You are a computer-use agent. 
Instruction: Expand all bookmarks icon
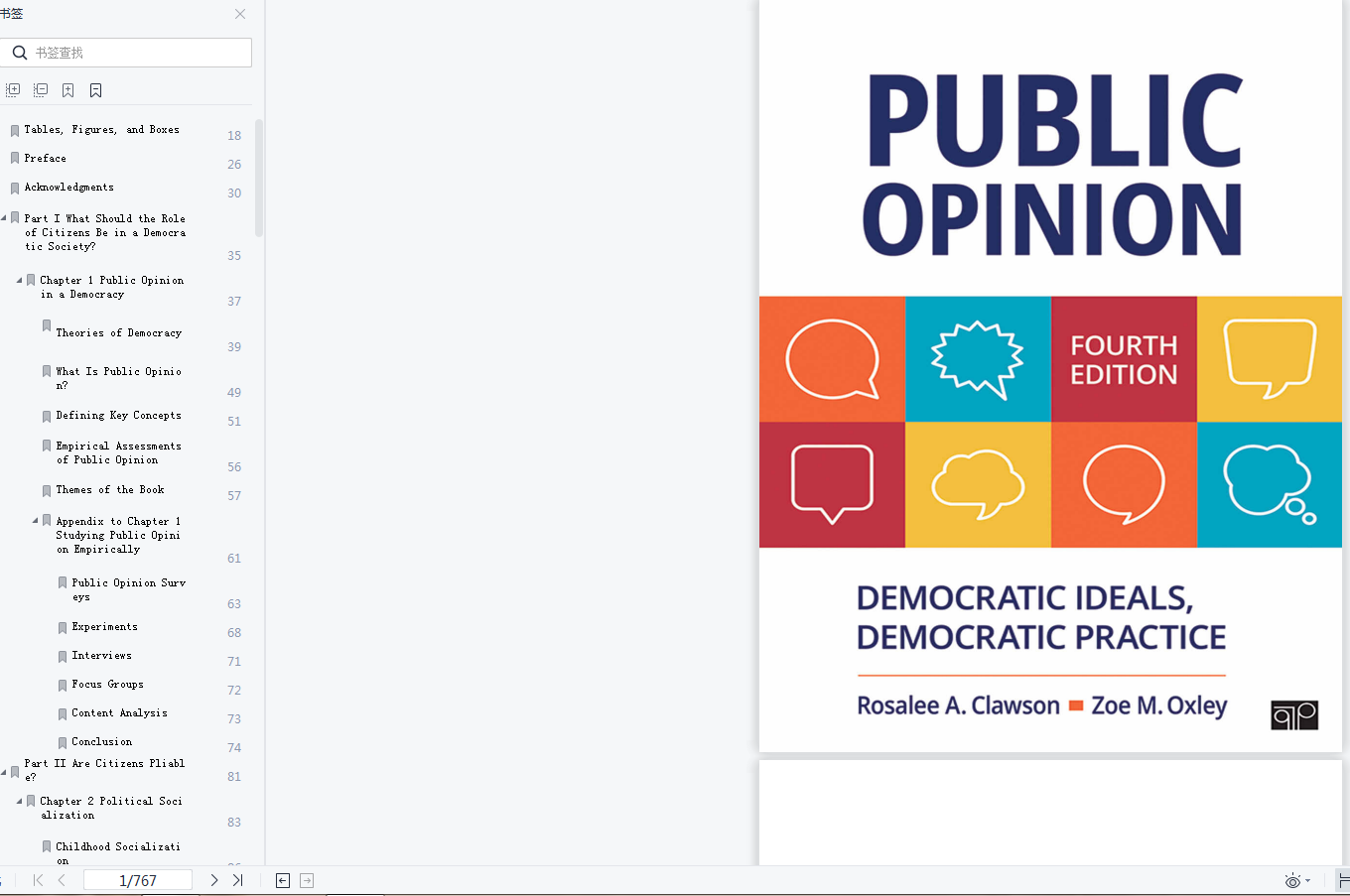(13, 90)
